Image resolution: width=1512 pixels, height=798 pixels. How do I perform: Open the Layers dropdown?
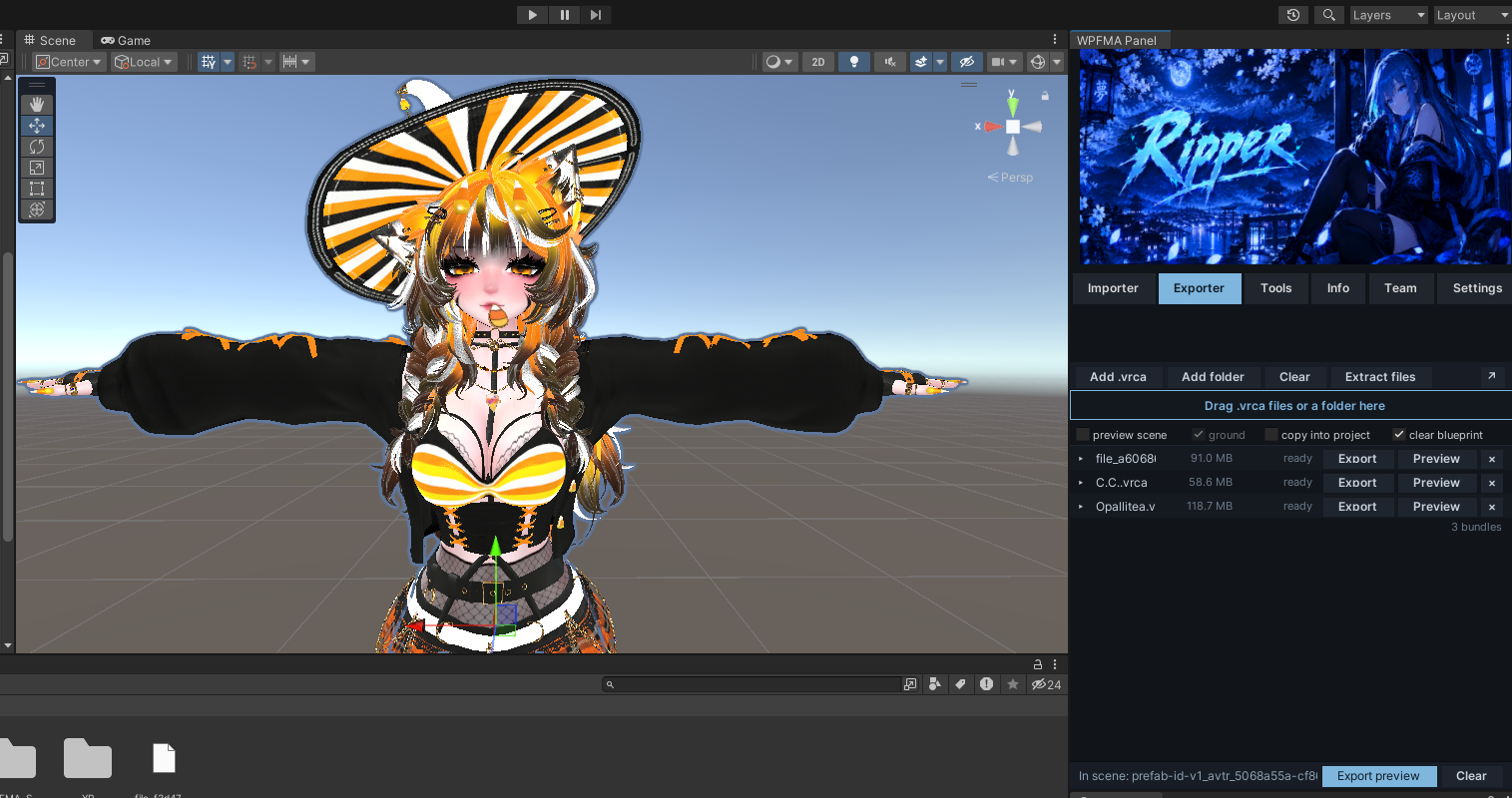point(1388,15)
